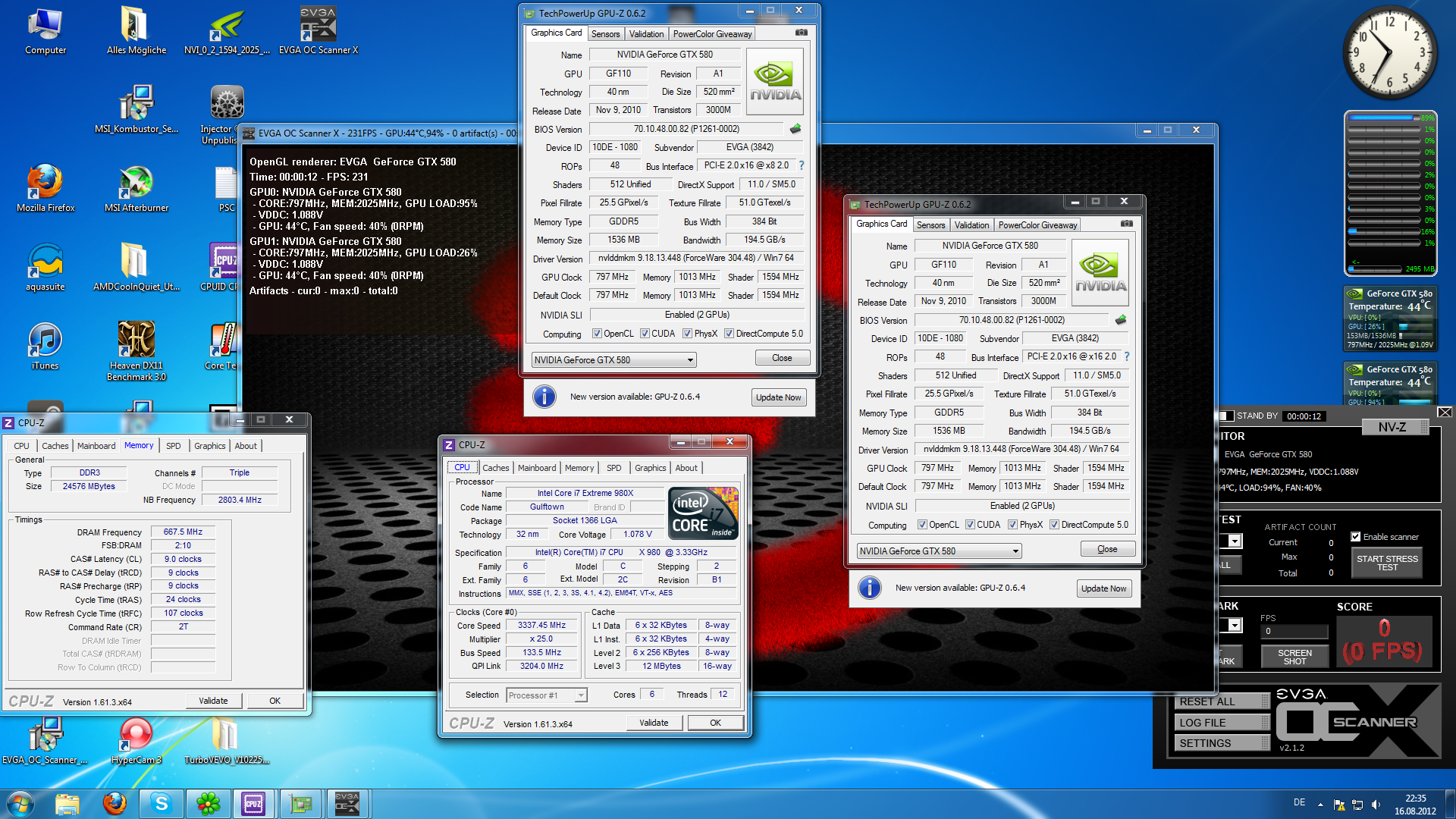Click the camera screenshot icon in upper GPU-Z
Screen dimensions: 1456x819
point(802,33)
